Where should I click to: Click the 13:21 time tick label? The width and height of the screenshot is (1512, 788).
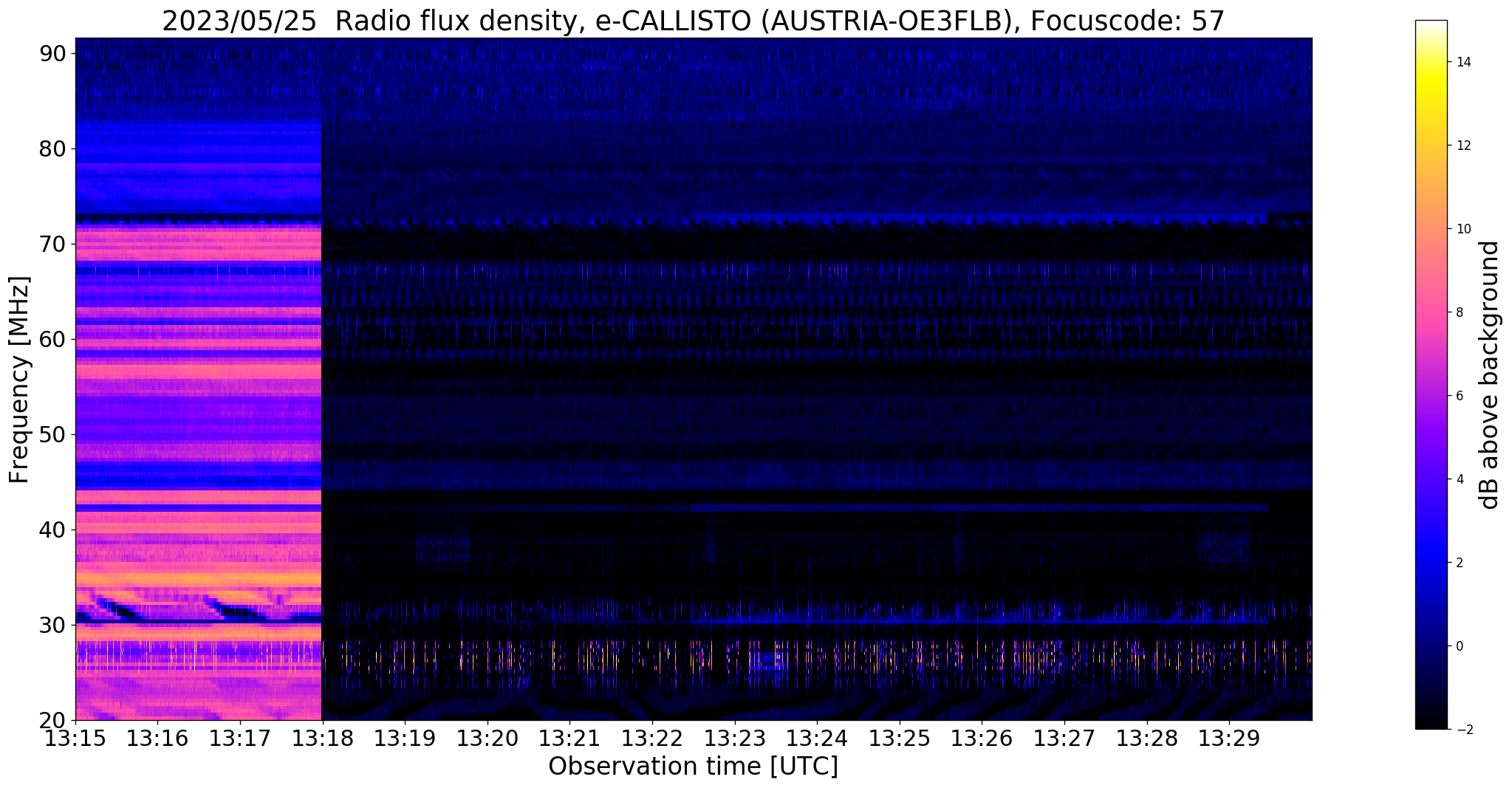coord(569,739)
